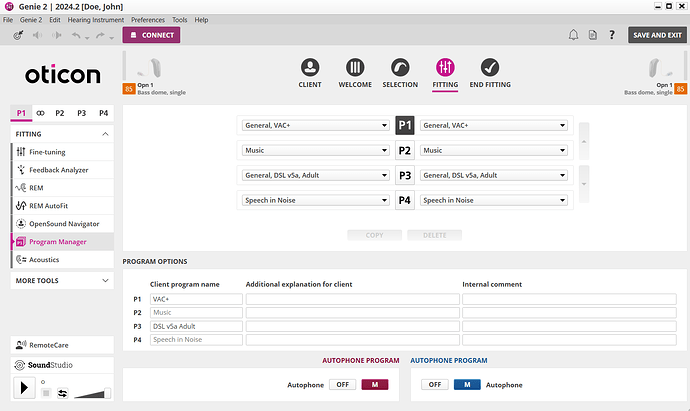The image size is (690, 411).
Task: Select the linked binaural icon tab
Action: click(40, 113)
